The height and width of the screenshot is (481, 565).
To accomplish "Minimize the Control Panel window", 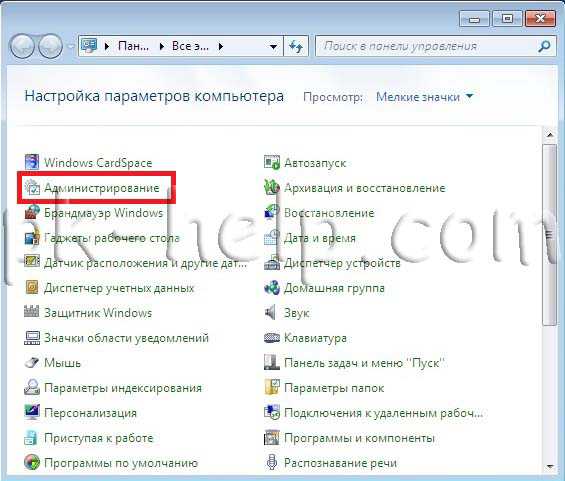I will 475,18.
